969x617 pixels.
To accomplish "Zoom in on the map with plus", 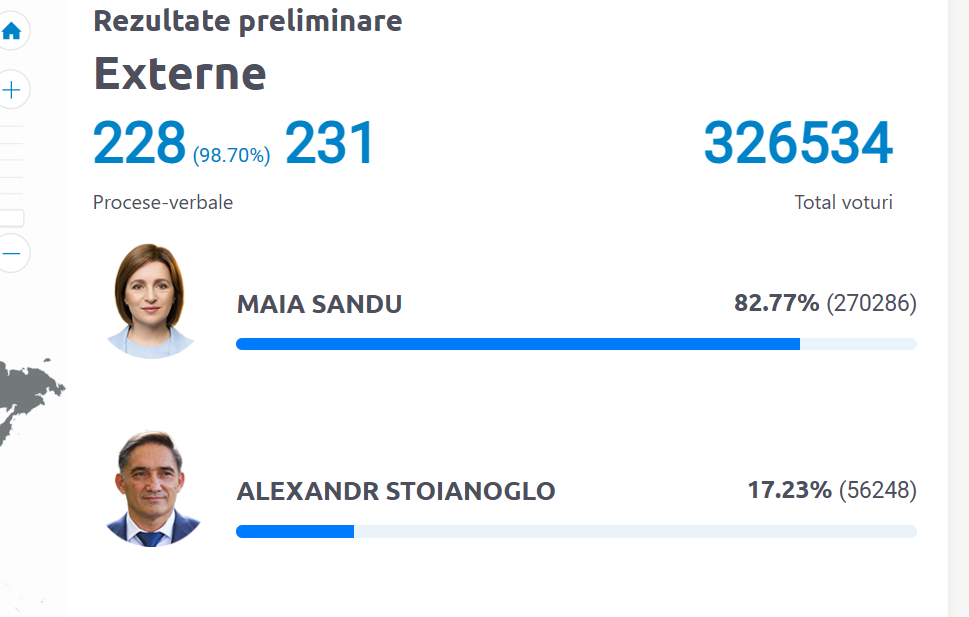I will tap(11, 91).
